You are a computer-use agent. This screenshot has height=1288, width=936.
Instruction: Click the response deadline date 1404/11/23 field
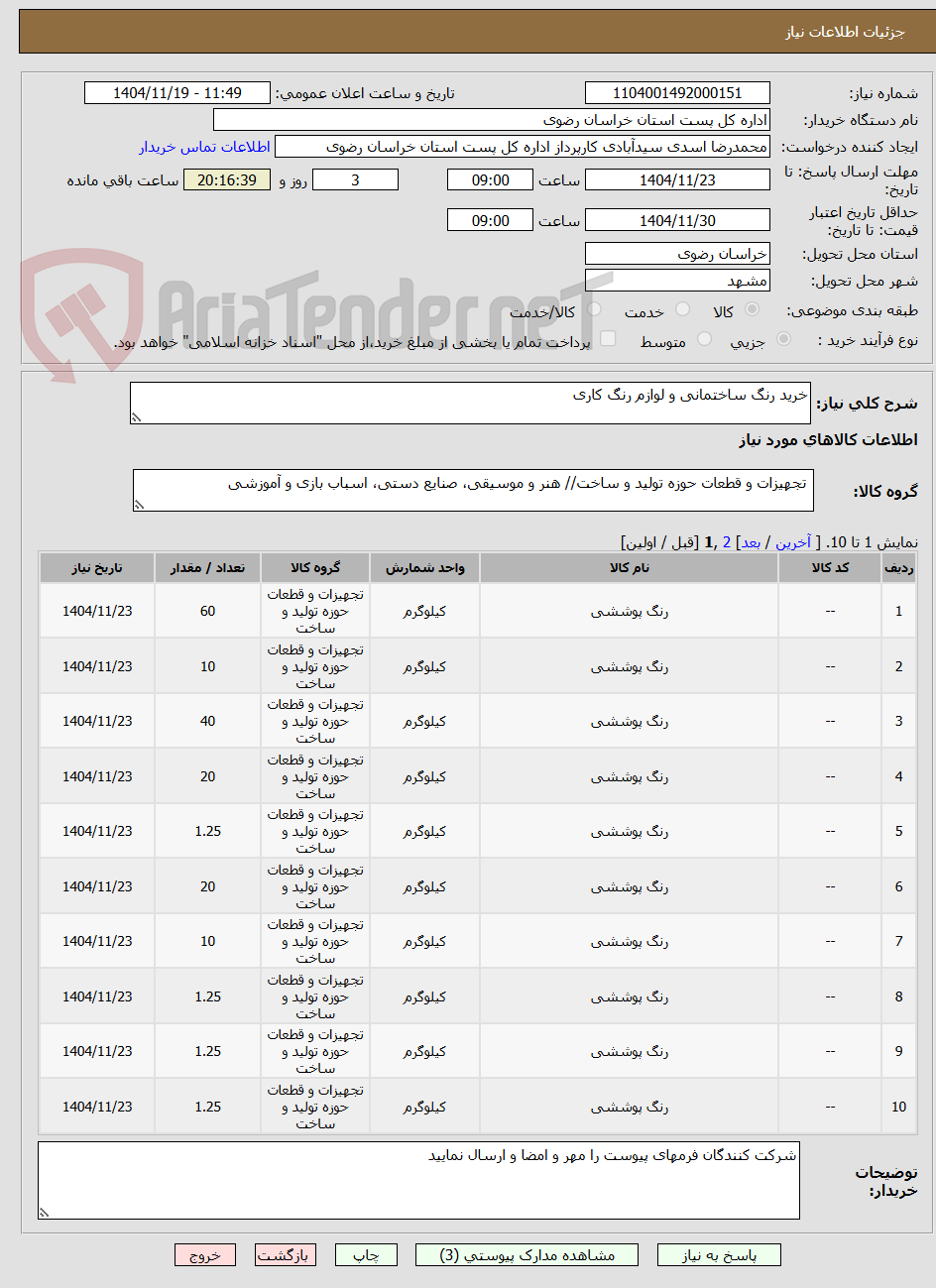coord(677,180)
